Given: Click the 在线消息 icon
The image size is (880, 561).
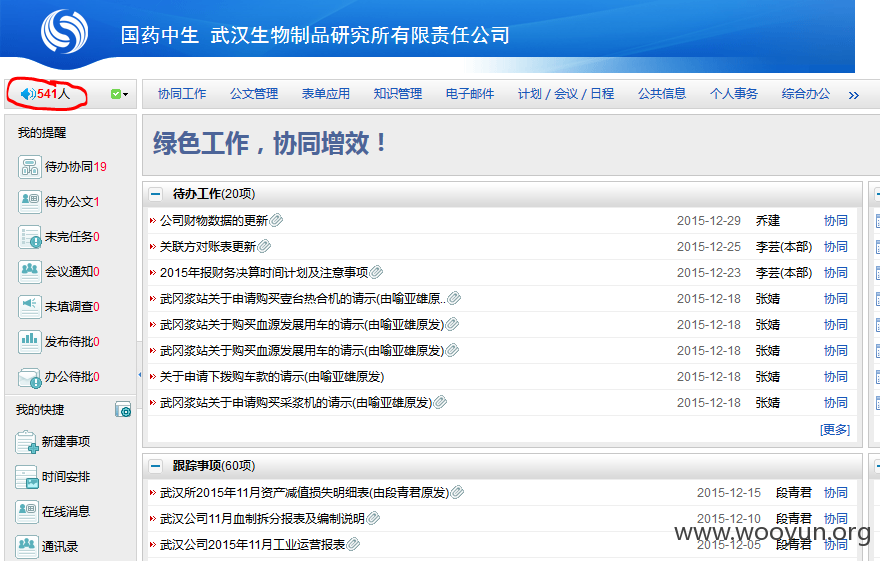Looking at the screenshot, I should 27,512.
